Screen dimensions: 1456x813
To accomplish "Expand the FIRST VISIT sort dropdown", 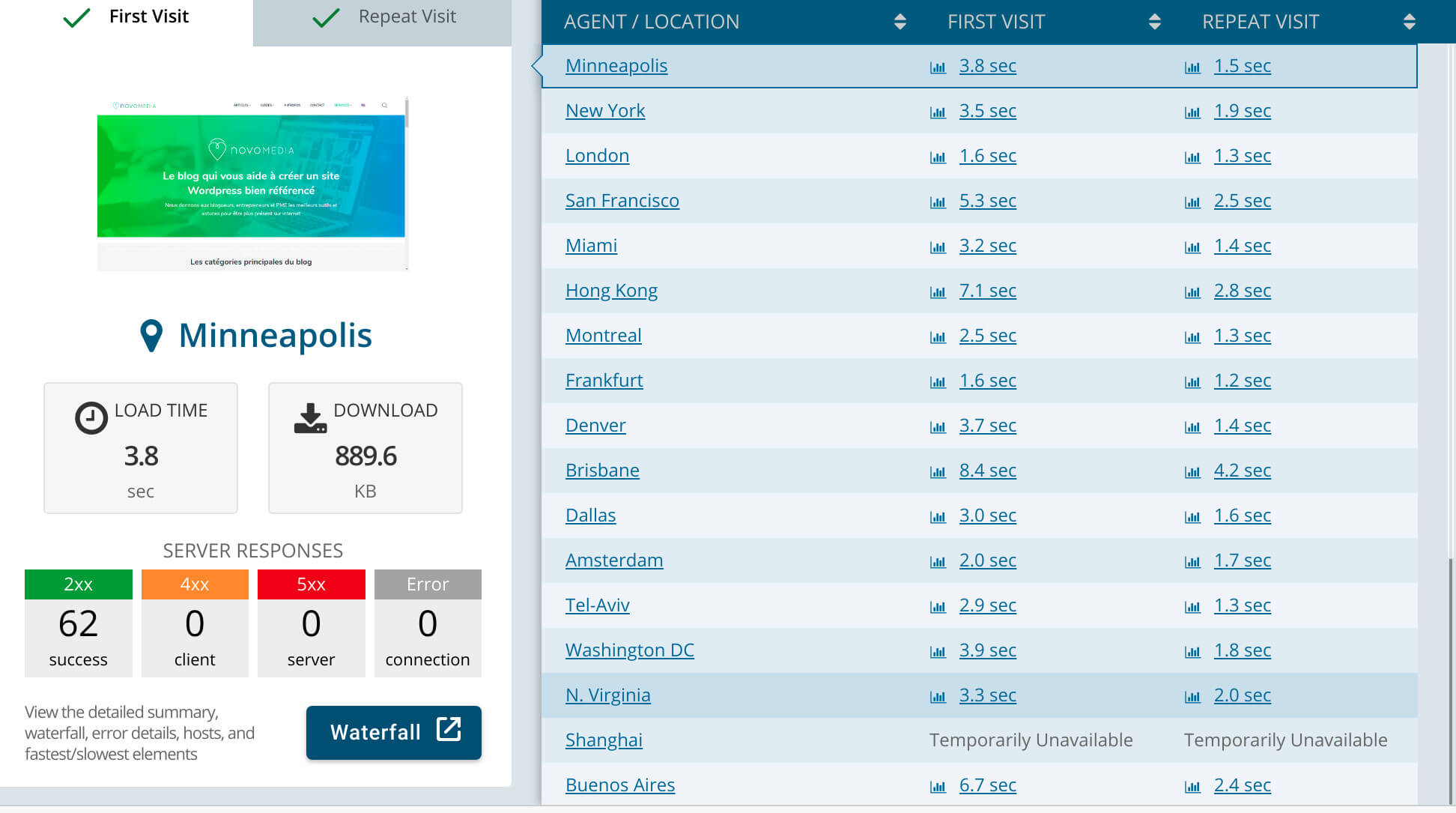I will 1155,21.
